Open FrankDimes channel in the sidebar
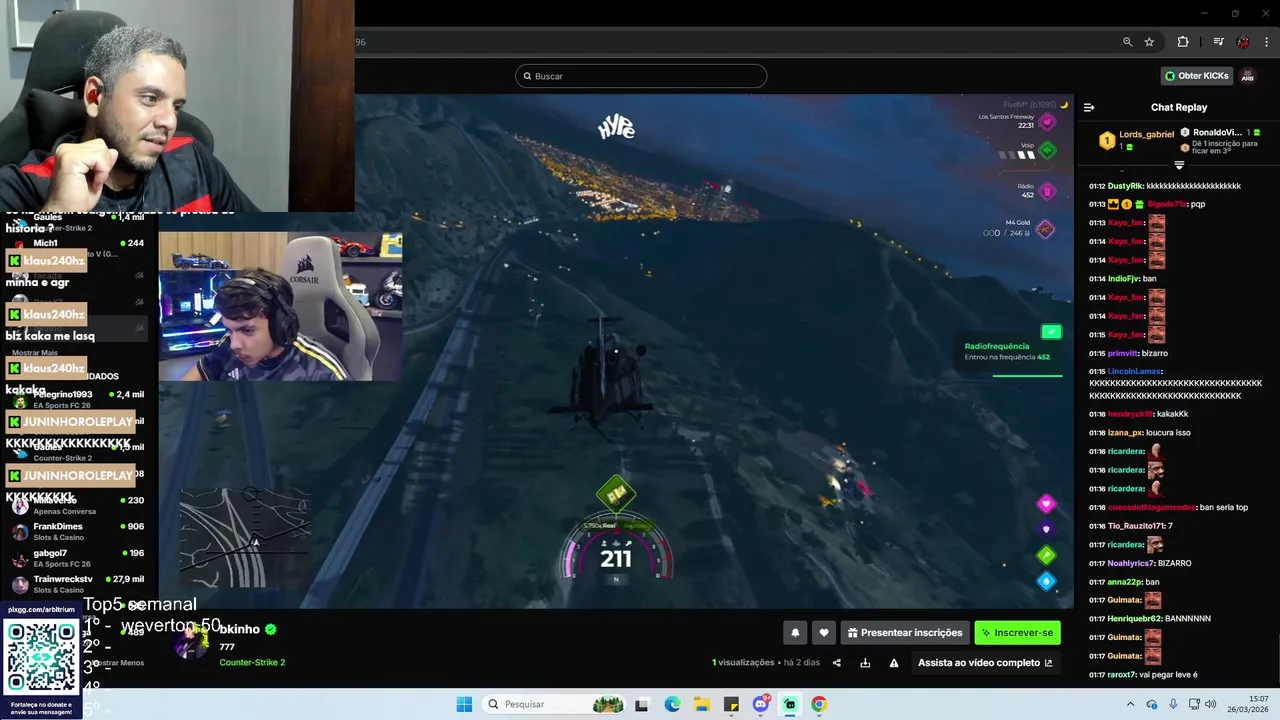Screen dimensions: 1280x720 (80, 531)
